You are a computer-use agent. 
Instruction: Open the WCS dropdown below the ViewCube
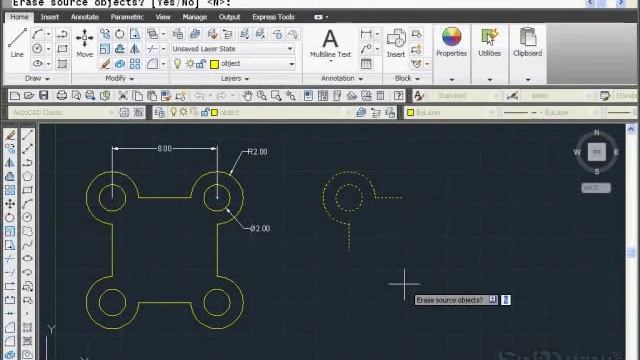coord(596,188)
